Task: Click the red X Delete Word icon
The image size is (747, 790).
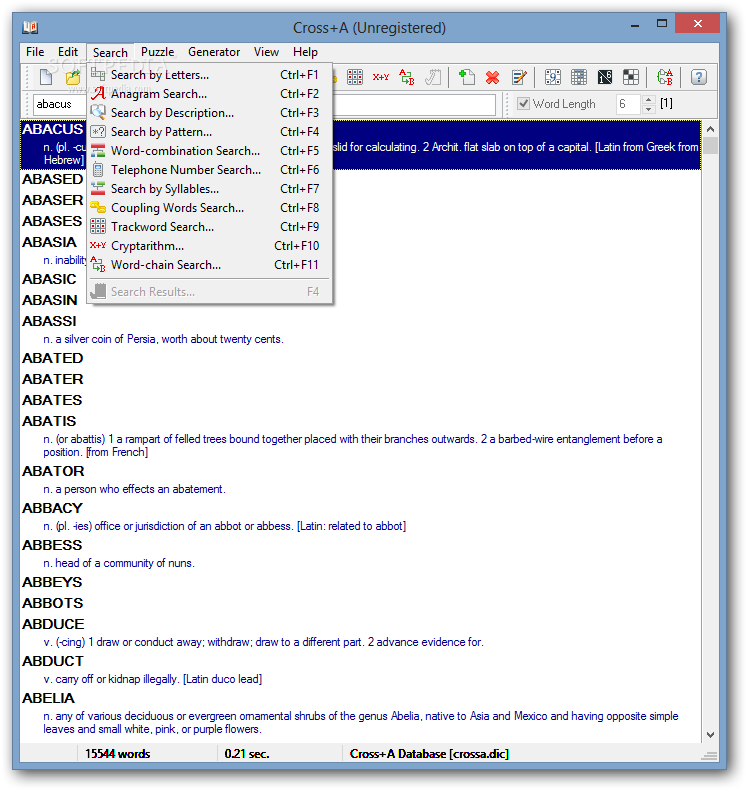Action: point(492,77)
